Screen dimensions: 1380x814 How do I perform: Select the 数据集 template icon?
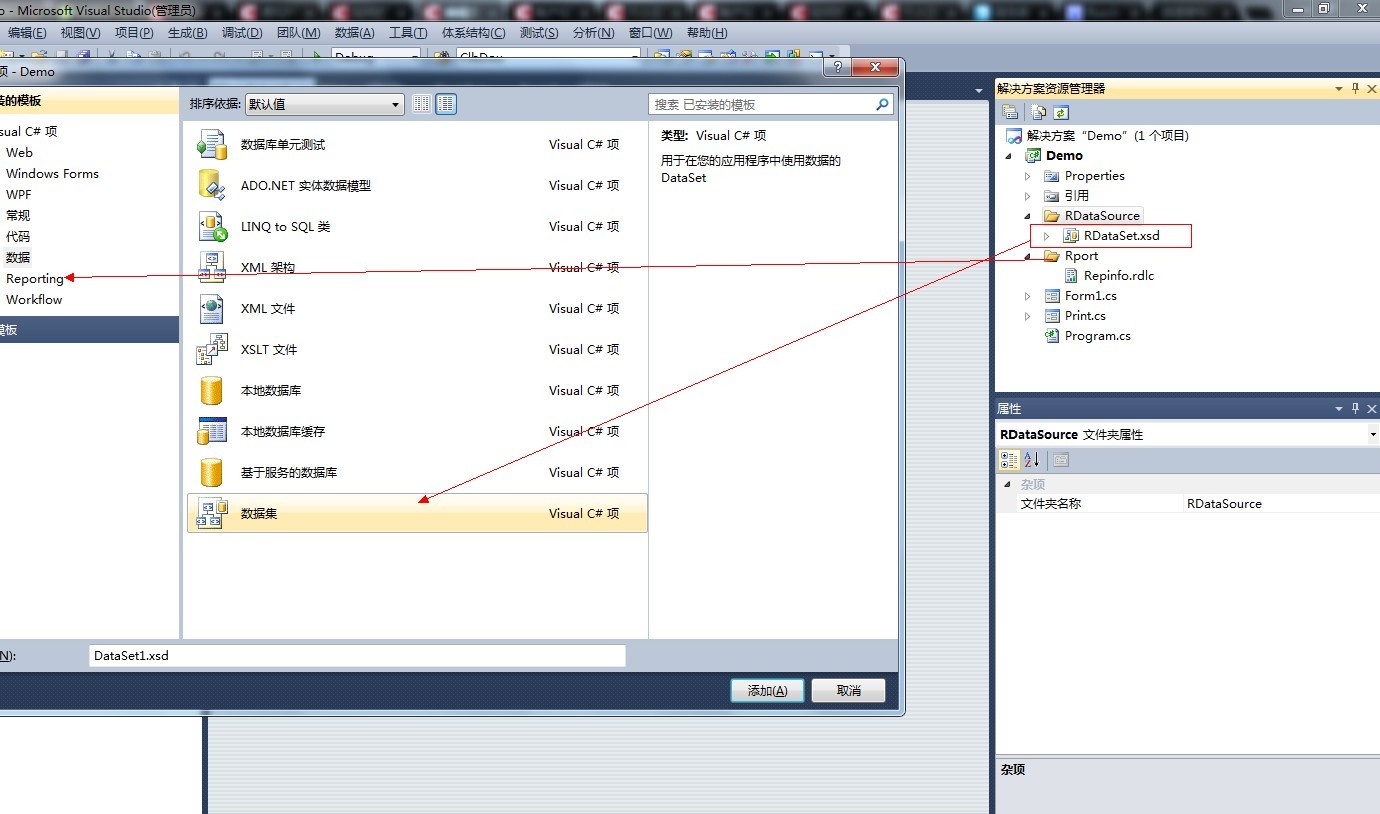[x=212, y=514]
